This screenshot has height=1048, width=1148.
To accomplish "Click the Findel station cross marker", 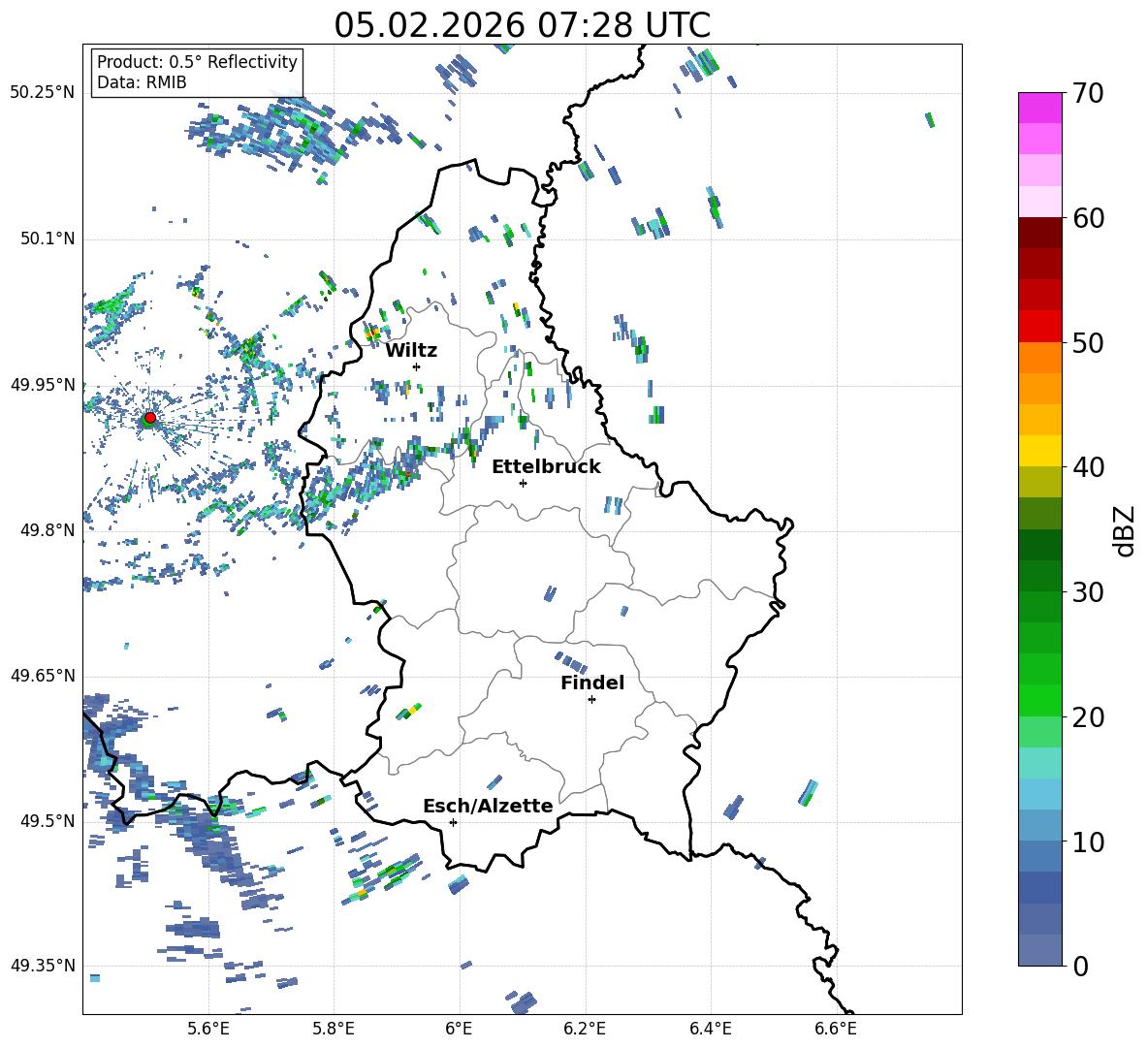I will [x=591, y=700].
